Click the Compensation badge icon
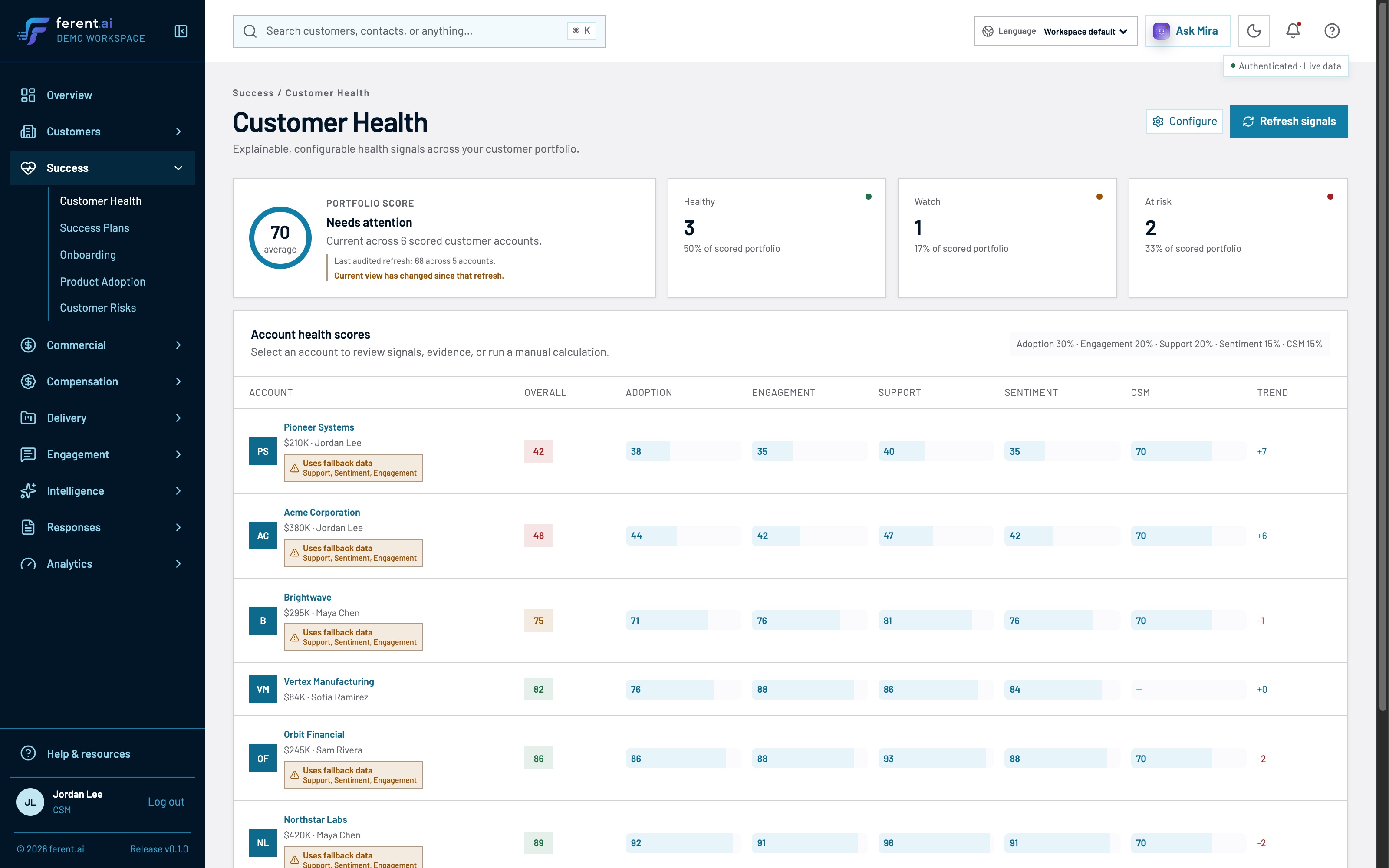Image resolution: width=1389 pixels, height=868 pixels. point(28,381)
